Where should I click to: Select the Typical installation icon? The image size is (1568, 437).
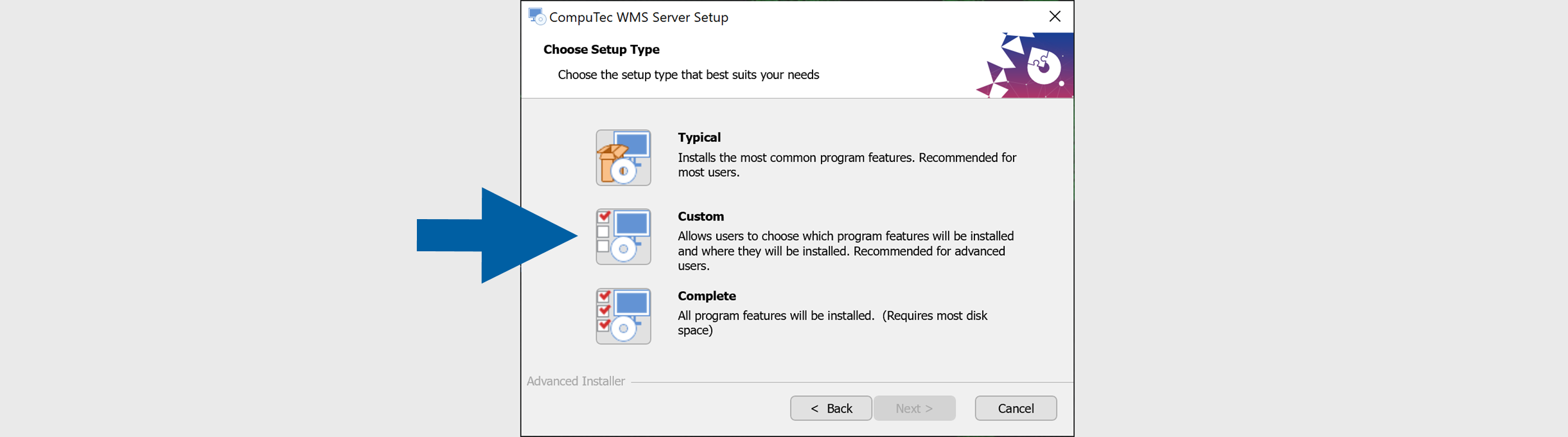tap(622, 157)
